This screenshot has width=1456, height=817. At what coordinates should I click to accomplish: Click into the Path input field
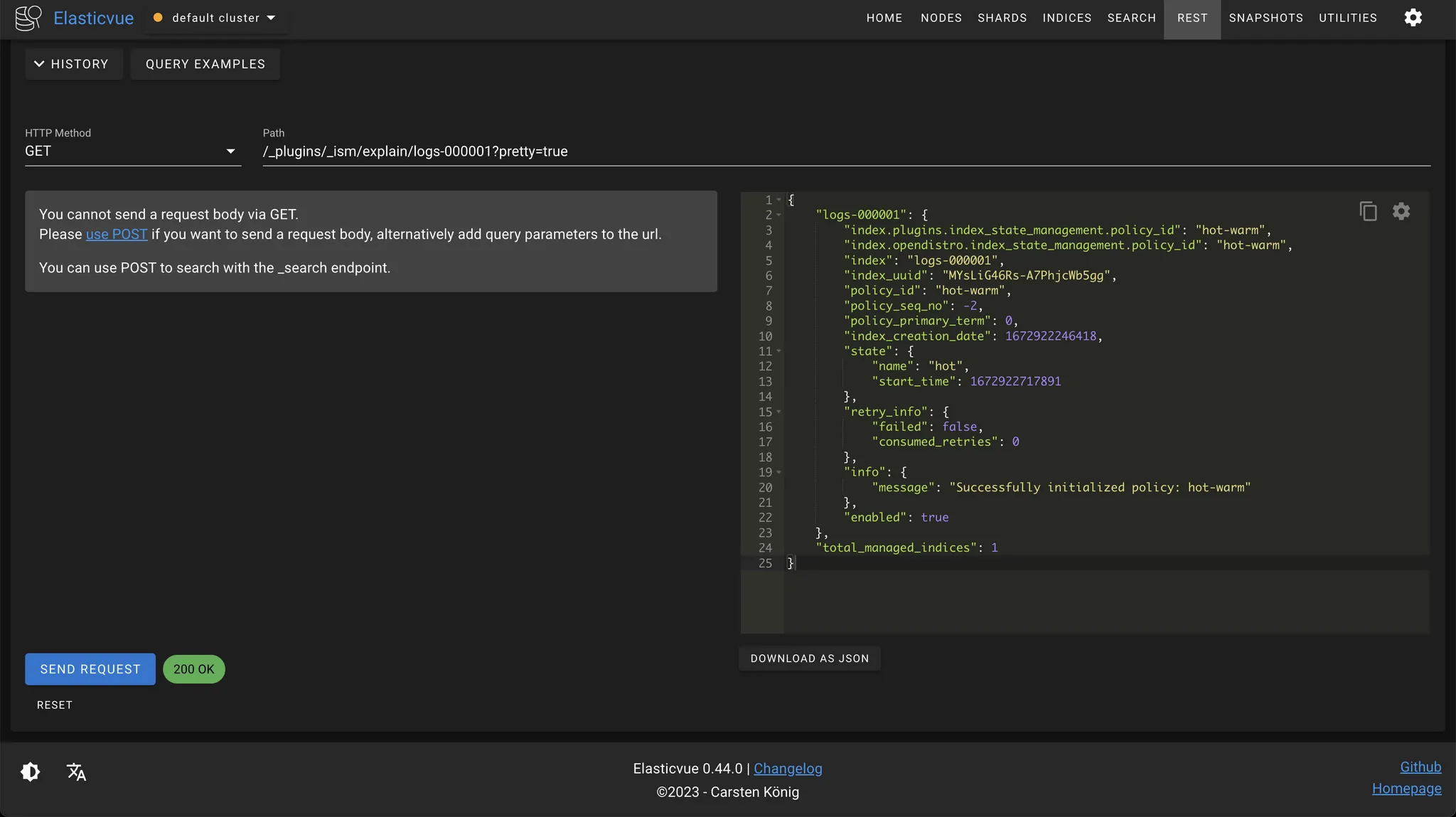coord(846,151)
